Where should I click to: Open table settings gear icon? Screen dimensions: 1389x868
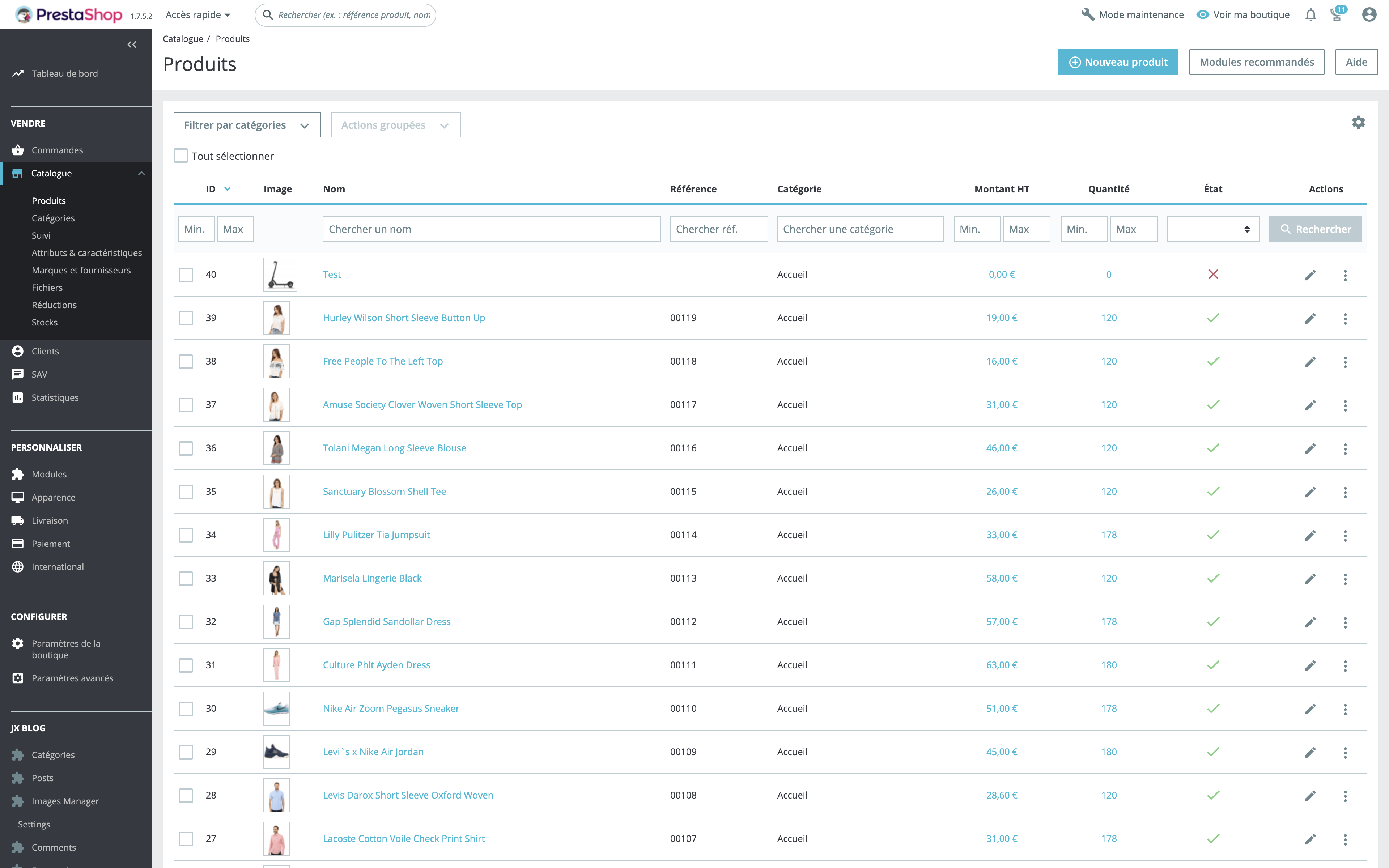[1358, 122]
